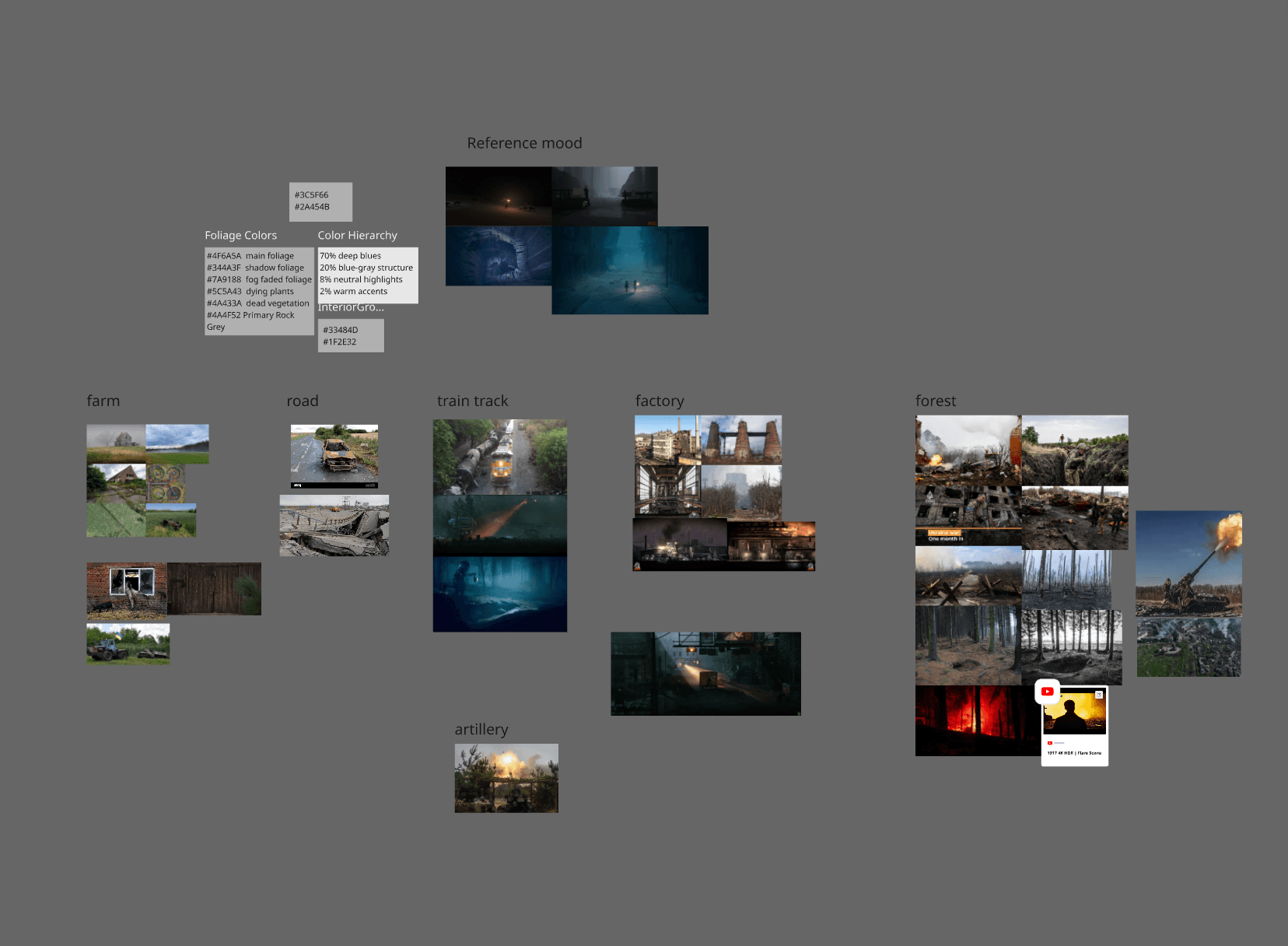1288x946 pixels.
Task: Select the 'artillery' section label
Action: 481,729
